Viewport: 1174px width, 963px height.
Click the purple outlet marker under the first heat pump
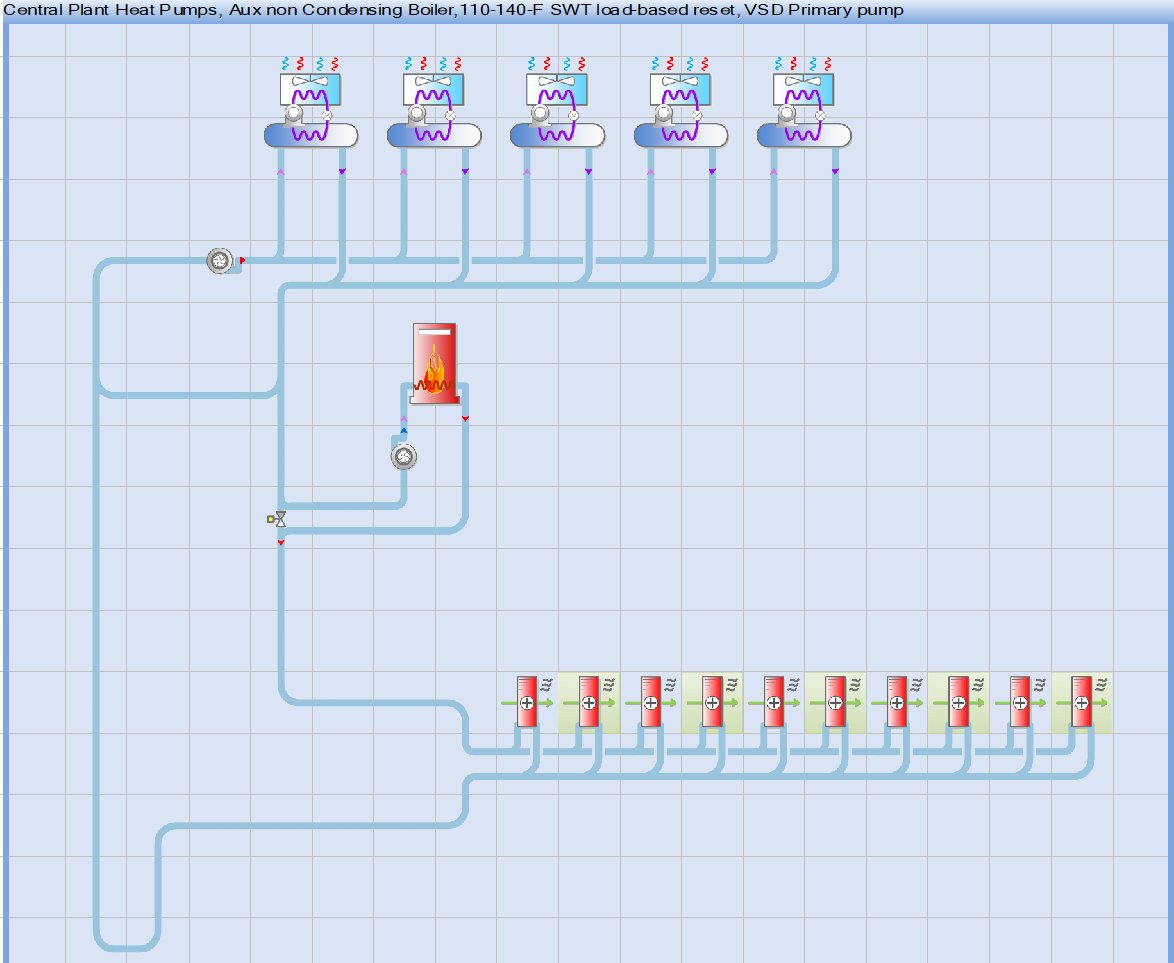(x=342, y=170)
